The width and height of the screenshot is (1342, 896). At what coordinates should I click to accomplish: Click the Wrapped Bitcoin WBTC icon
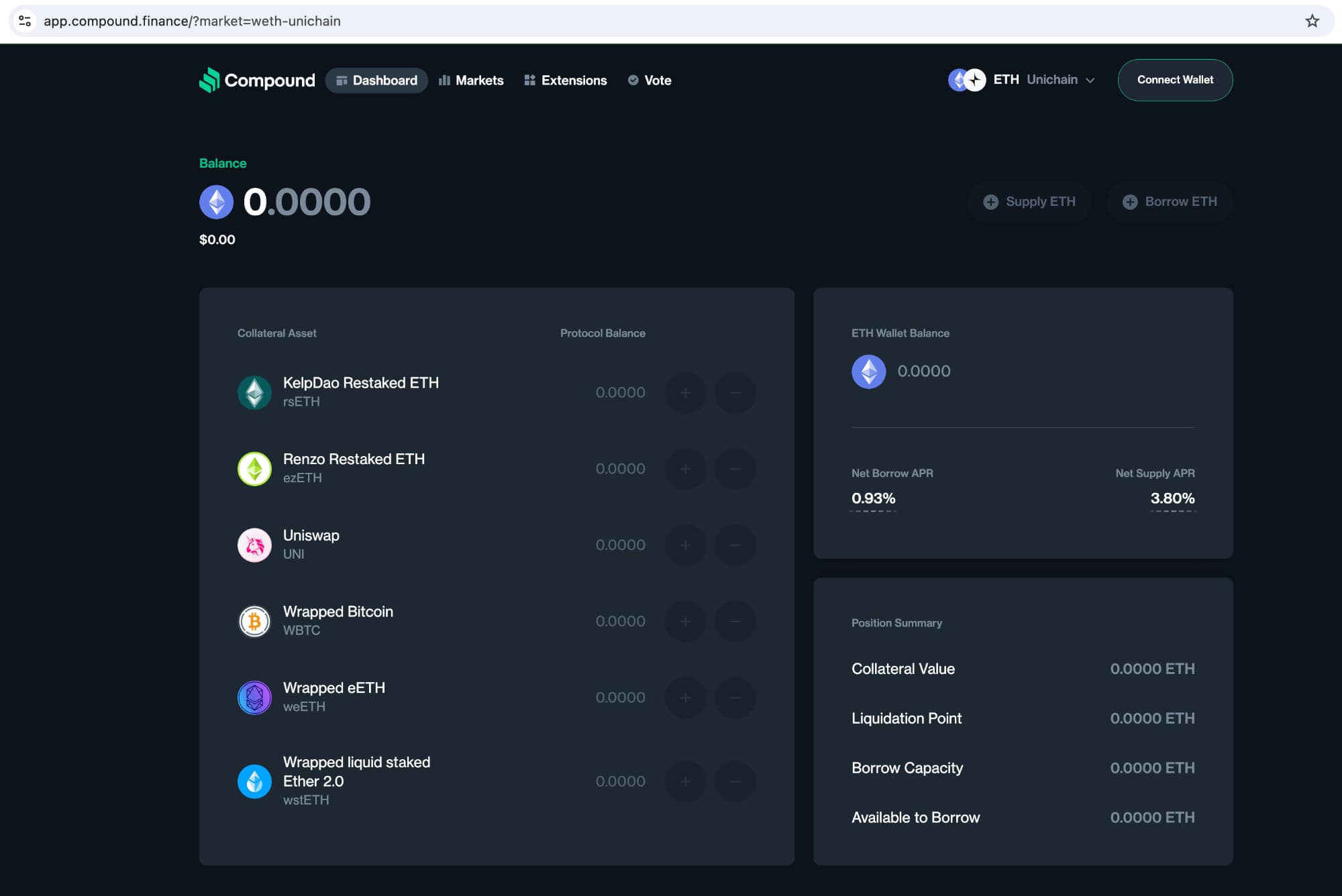(254, 621)
